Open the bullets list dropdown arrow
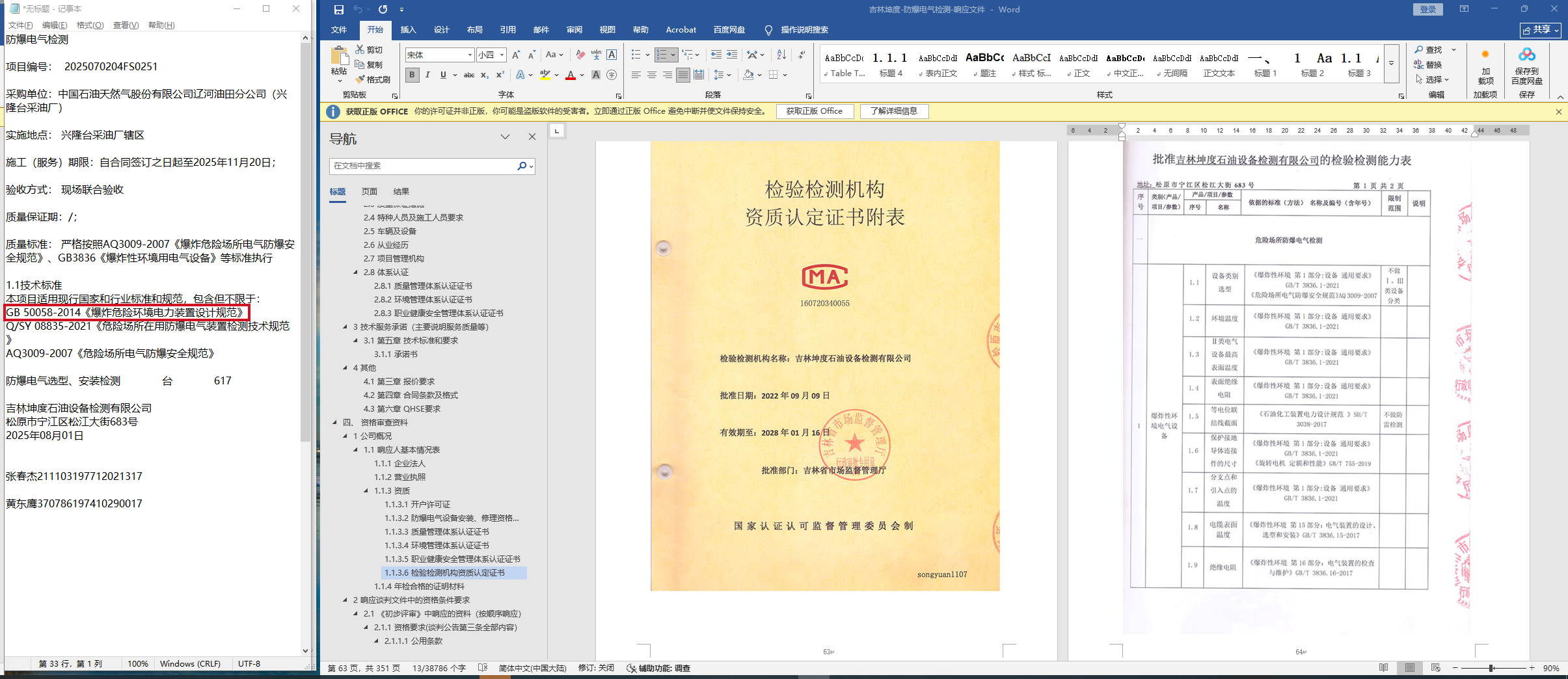 [647, 55]
